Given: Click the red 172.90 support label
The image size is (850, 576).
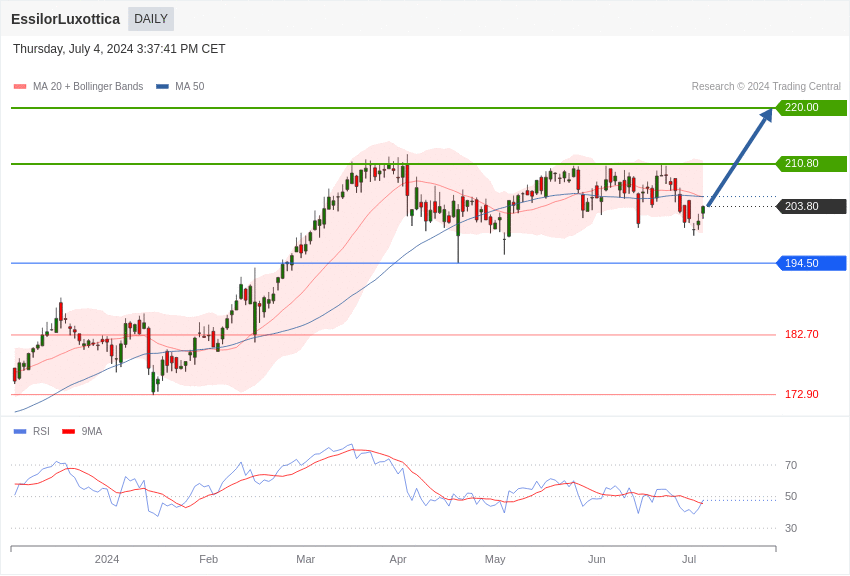Looking at the screenshot, I should pos(801,395).
